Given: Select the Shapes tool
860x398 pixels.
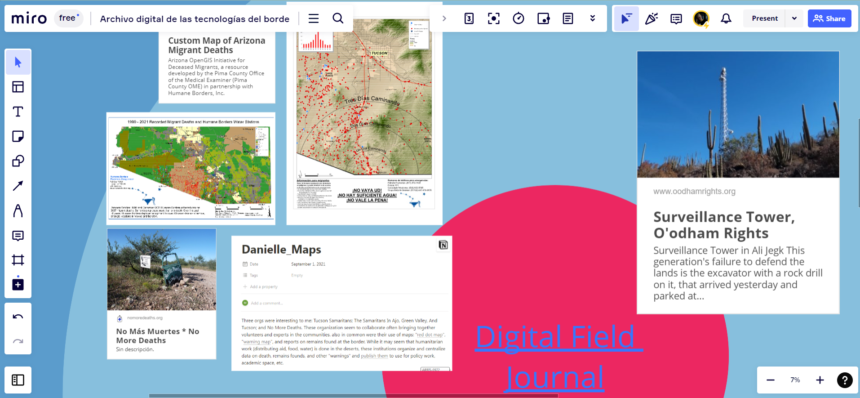Looking at the screenshot, I should coord(18,161).
